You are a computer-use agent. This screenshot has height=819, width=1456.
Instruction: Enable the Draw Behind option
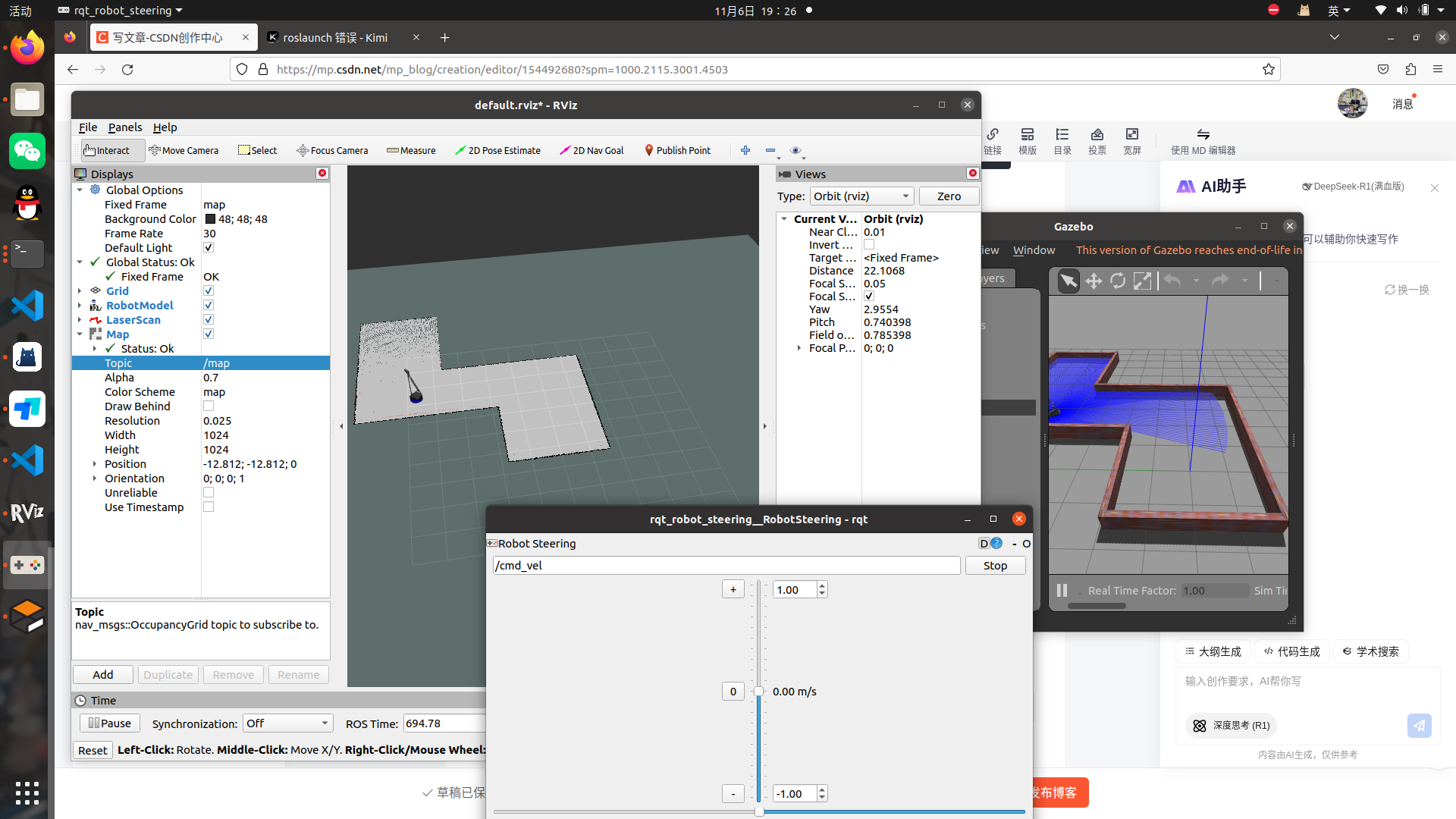[x=209, y=406]
